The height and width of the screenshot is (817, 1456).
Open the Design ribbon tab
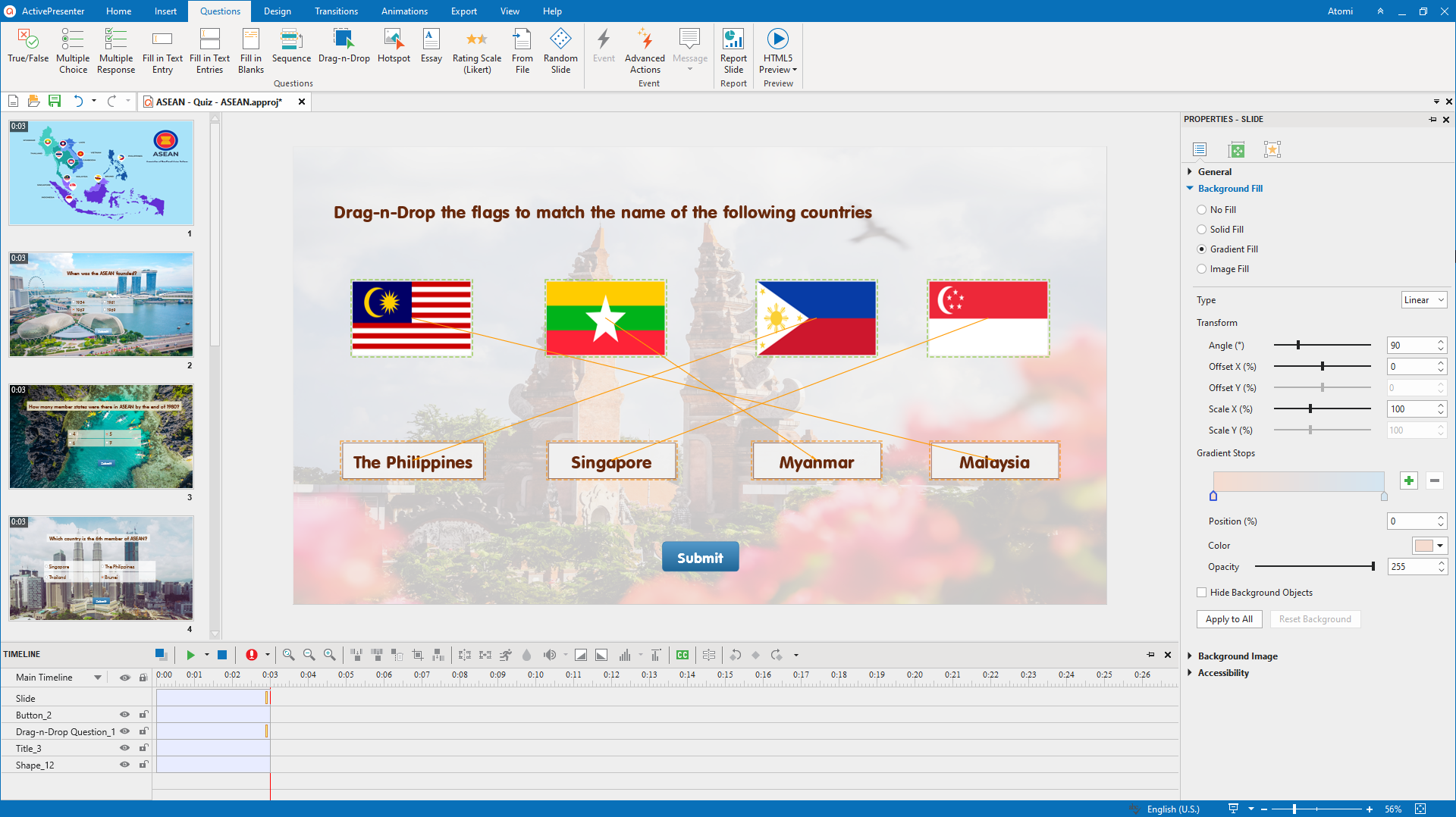pyautogui.click(x=277, y=11)
